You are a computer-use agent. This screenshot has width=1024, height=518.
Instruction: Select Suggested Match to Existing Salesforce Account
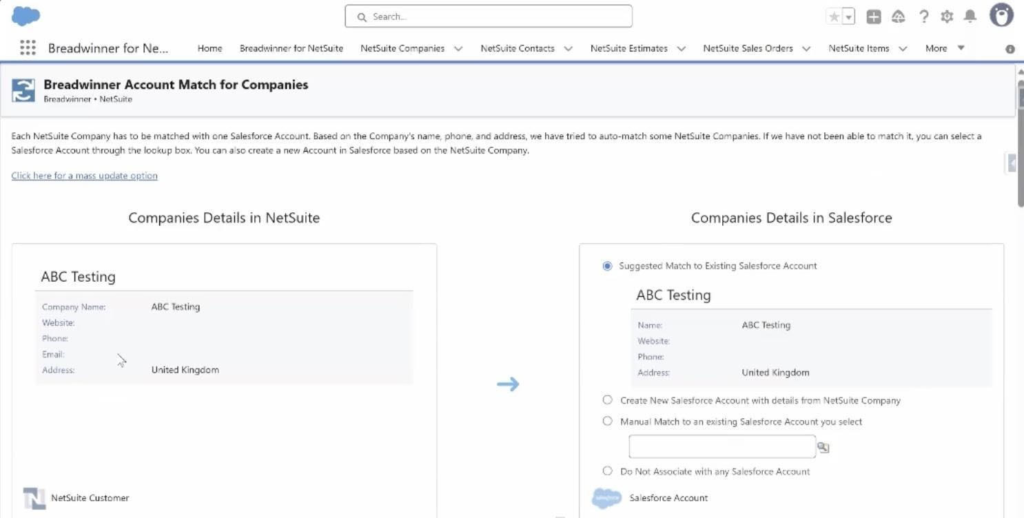pyautogui.click(x=608, y=266)
